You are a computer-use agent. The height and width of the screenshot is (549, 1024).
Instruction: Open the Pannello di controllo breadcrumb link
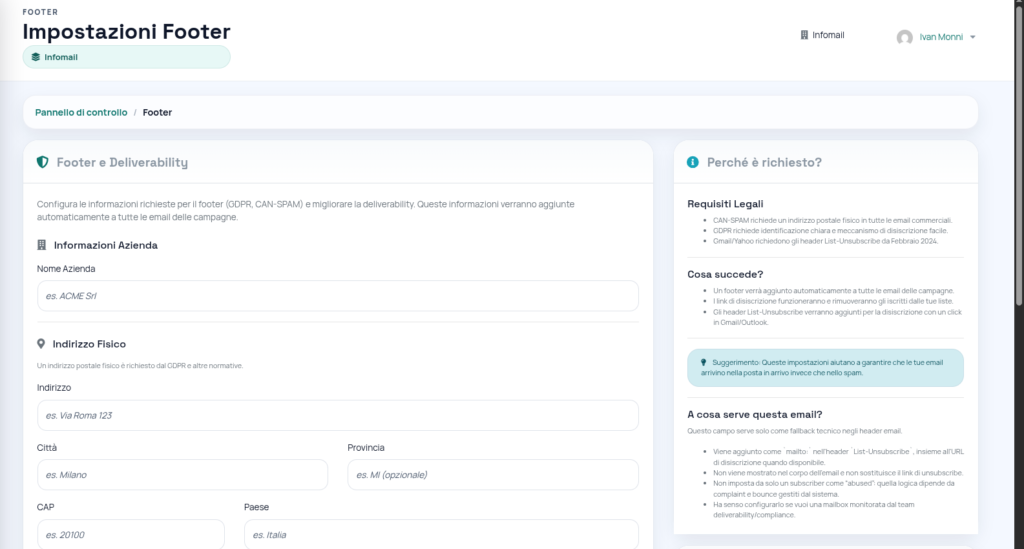81,113
